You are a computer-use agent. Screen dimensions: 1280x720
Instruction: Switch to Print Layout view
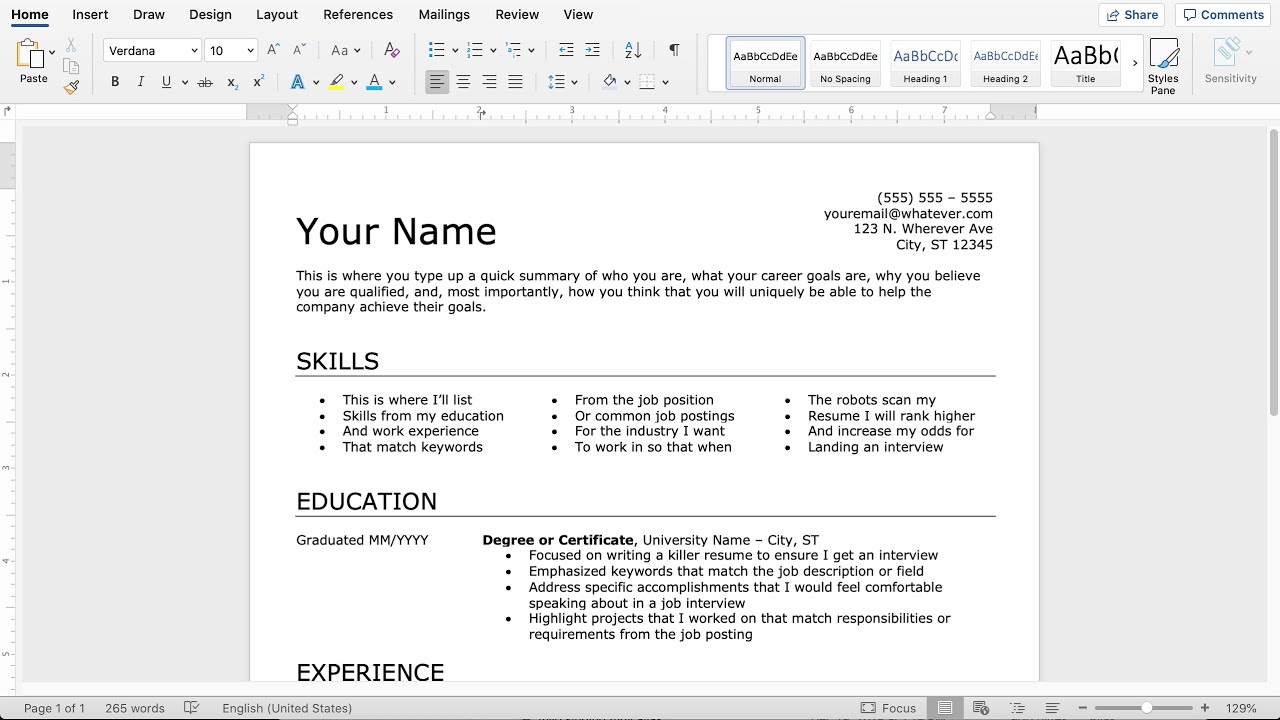pyautogui.click(x=945, y=708)
